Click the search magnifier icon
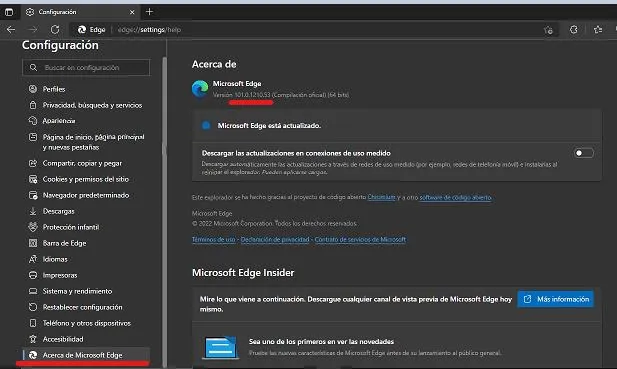Image resolution: width=617 pixels, height=369 pixels. pos(33,68)
